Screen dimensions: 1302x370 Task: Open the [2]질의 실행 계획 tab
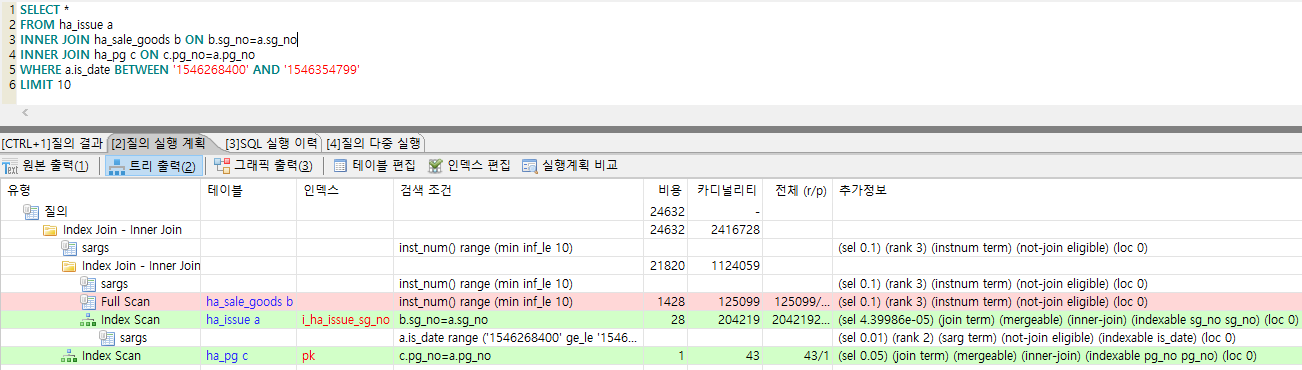(x=159, y=143)
